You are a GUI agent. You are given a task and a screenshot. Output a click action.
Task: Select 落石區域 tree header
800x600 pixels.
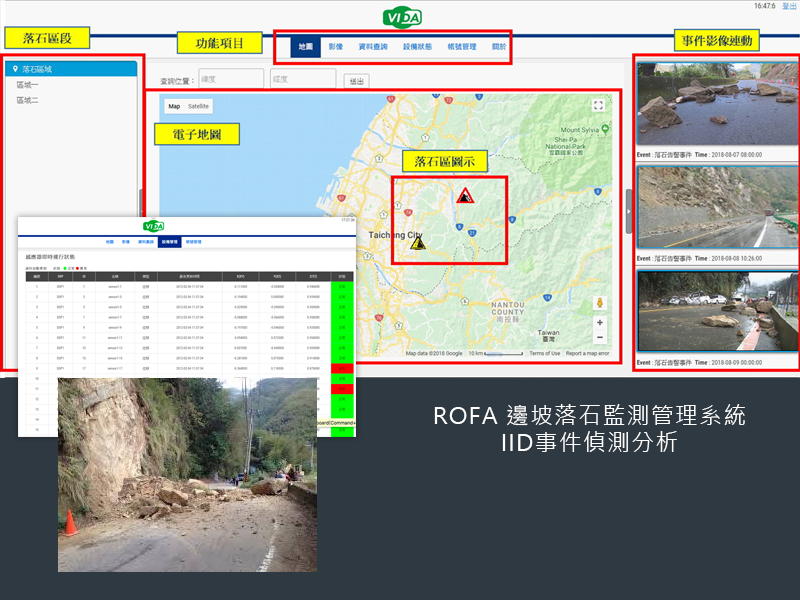tap(38, 69)
